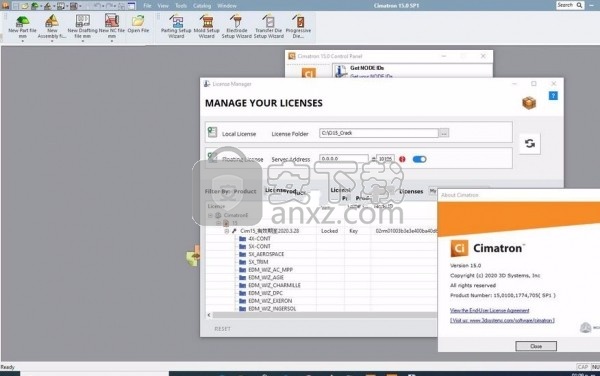This screenshot has width=600, height=376.
Task: Click the horizontal scrollbar in license list
Action: point(324,315)
